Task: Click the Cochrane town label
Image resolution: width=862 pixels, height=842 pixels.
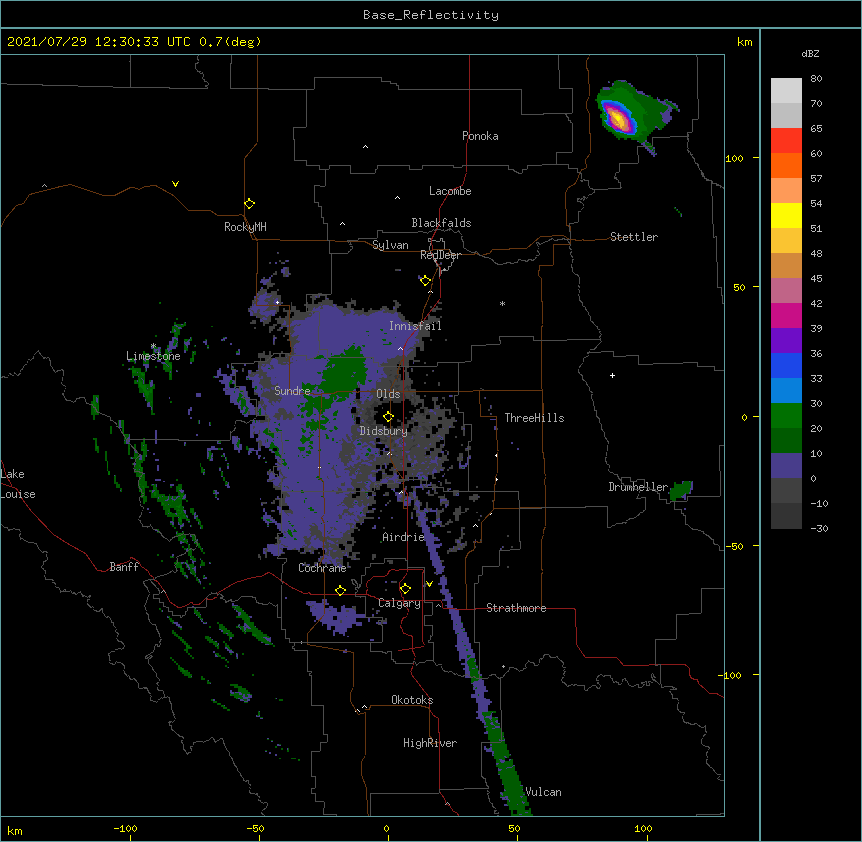Action: [322, 568]
